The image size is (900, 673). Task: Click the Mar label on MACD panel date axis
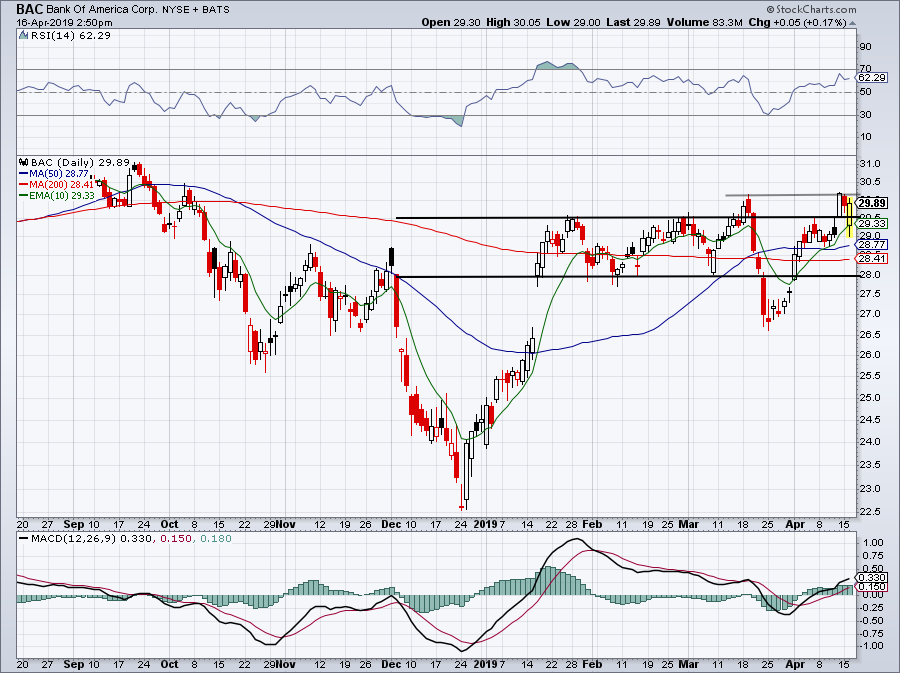(688, 664)
